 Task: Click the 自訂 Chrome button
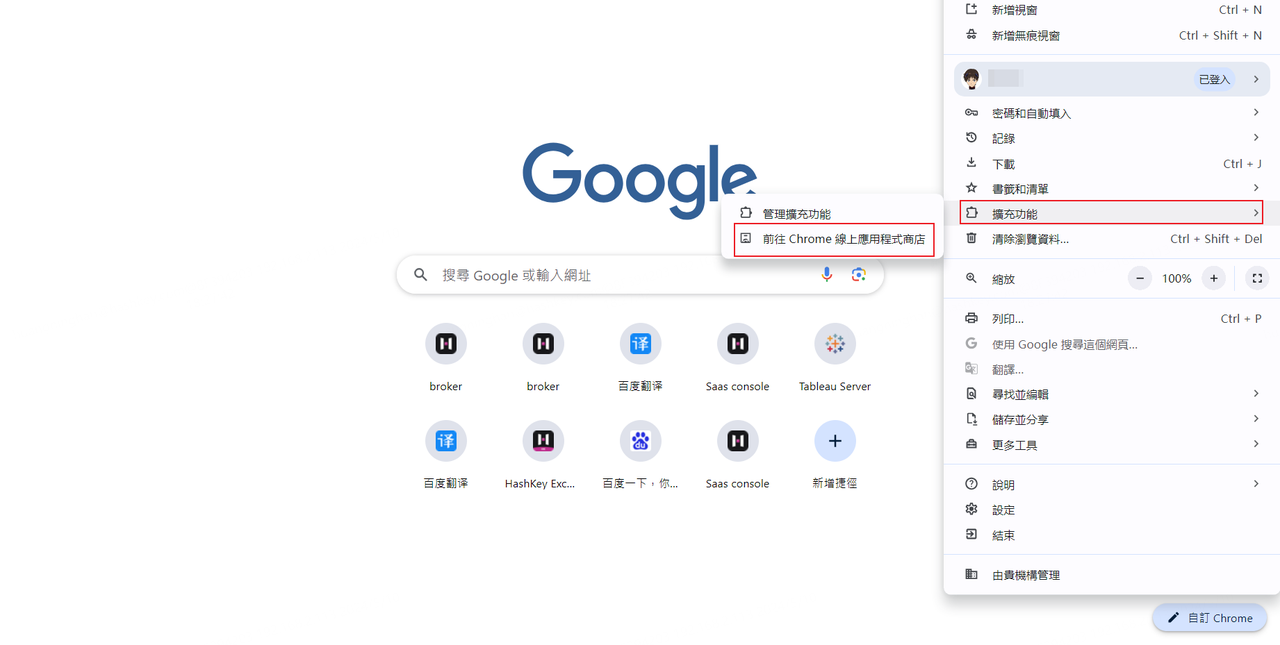[x=1209, y=618]
